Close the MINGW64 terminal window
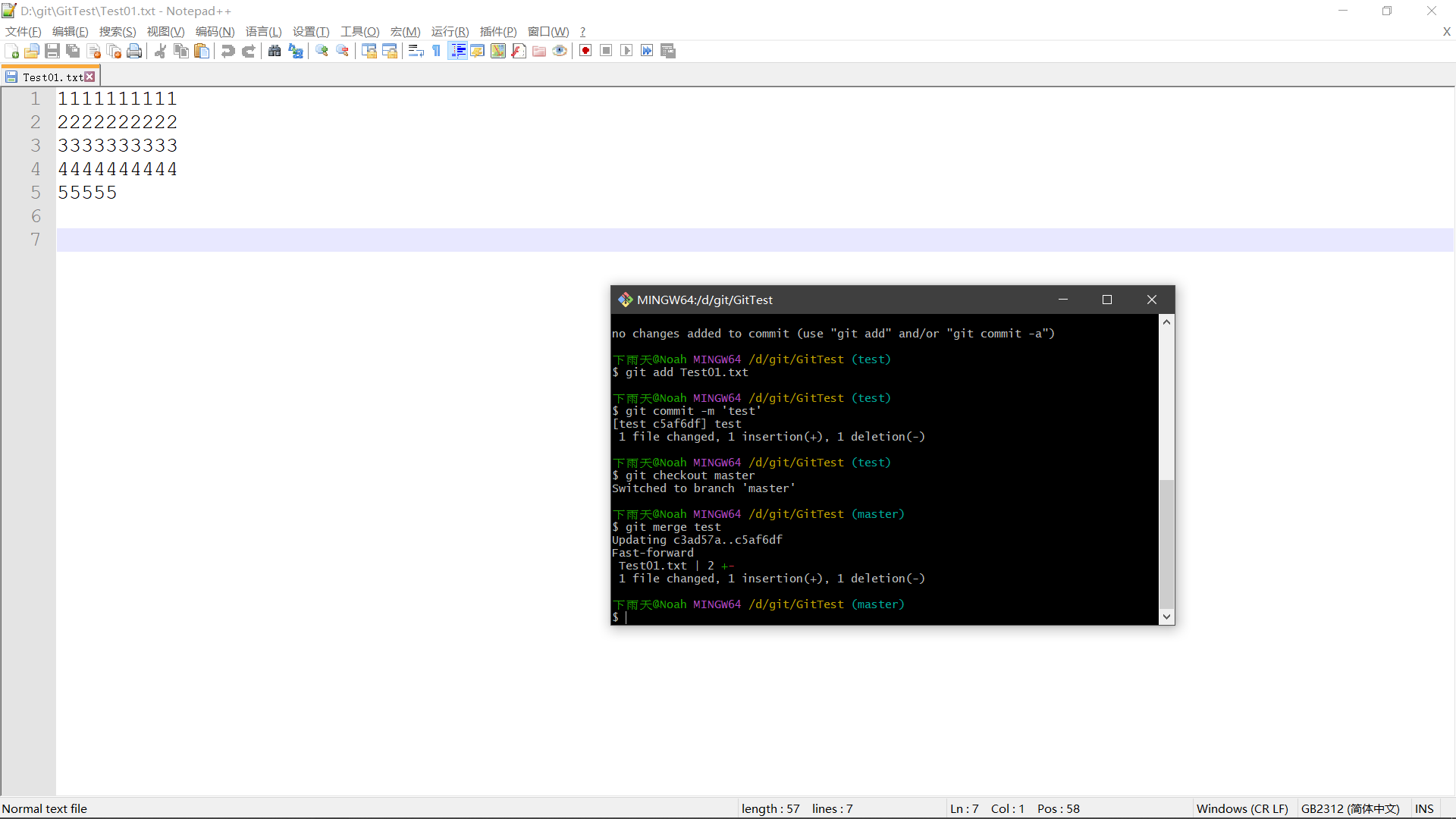The height and width of the screenshot is (819, 1456). (x=1152, y=300)
